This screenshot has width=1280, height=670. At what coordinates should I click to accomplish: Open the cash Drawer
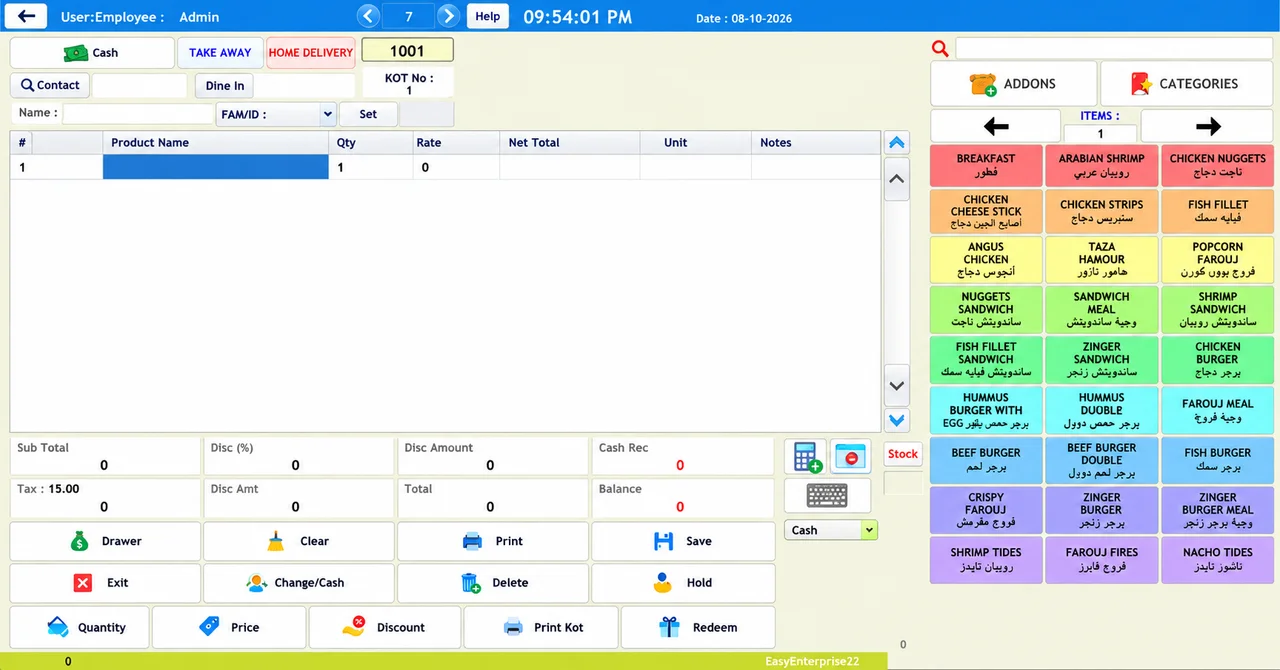[x=105, y=541]
